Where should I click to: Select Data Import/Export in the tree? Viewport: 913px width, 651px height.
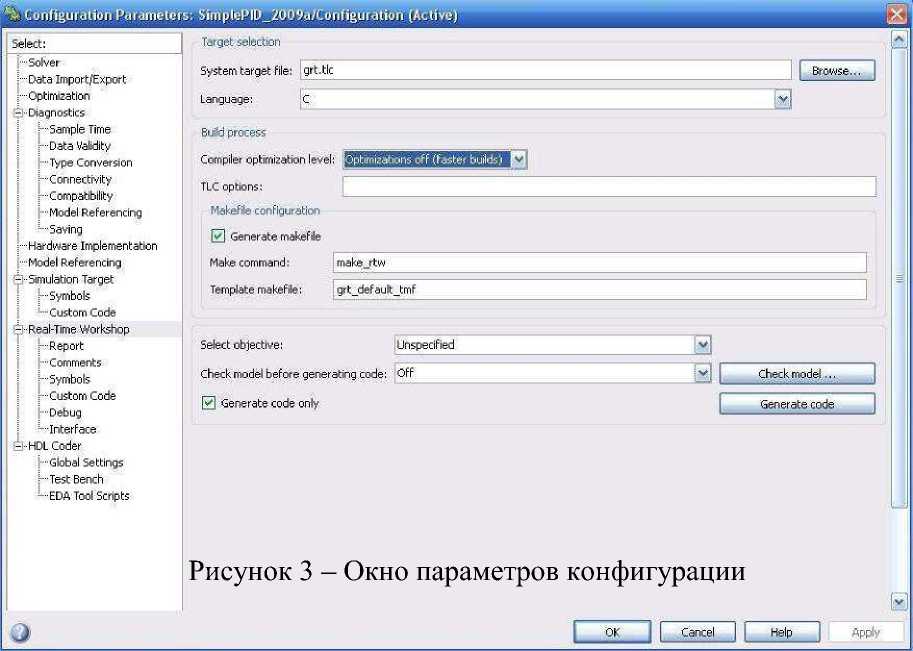(x=77, y=79)
